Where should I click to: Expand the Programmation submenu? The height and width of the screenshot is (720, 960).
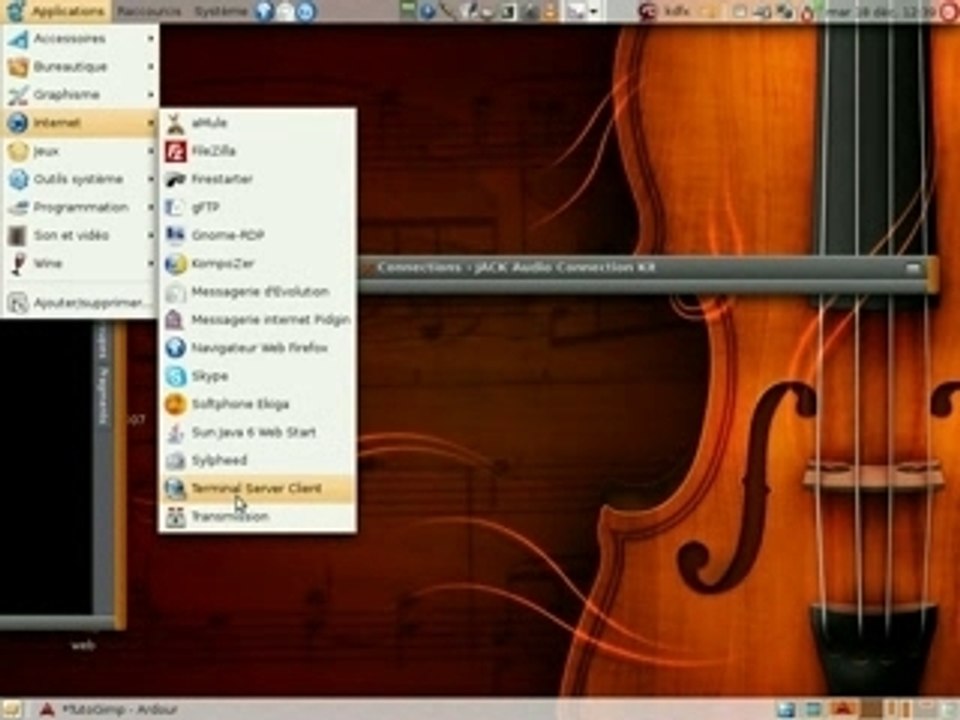tap(80, 208)
